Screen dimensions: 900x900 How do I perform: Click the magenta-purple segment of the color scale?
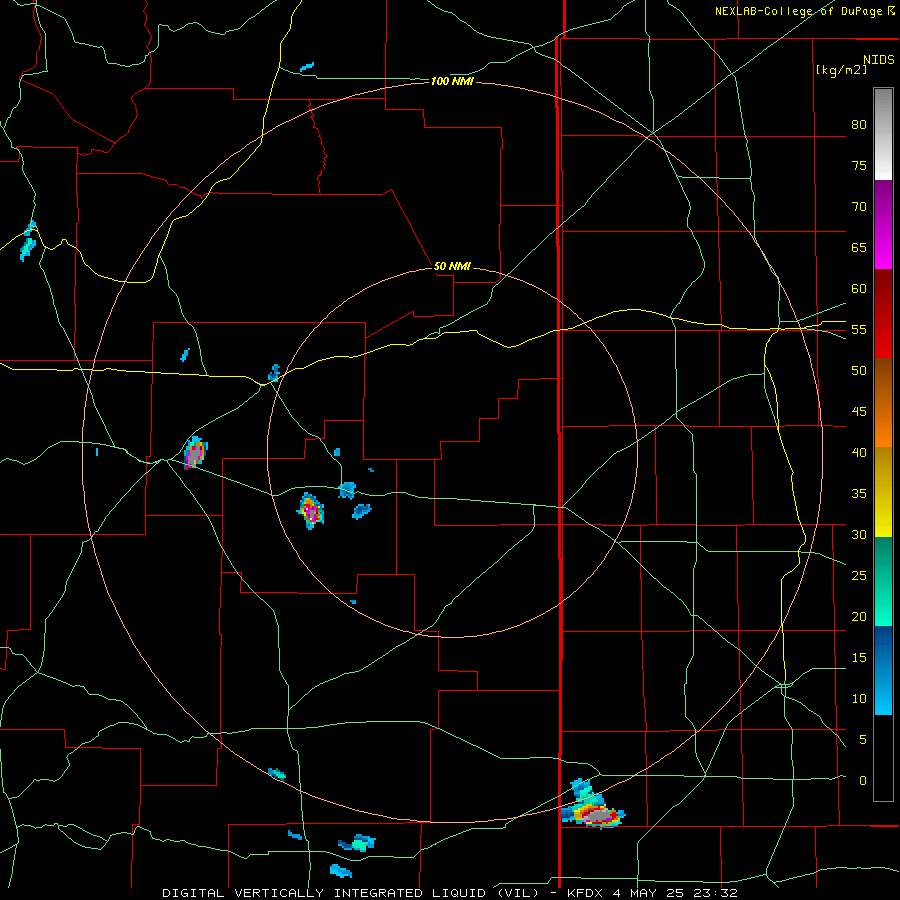[x=883, y=224]
